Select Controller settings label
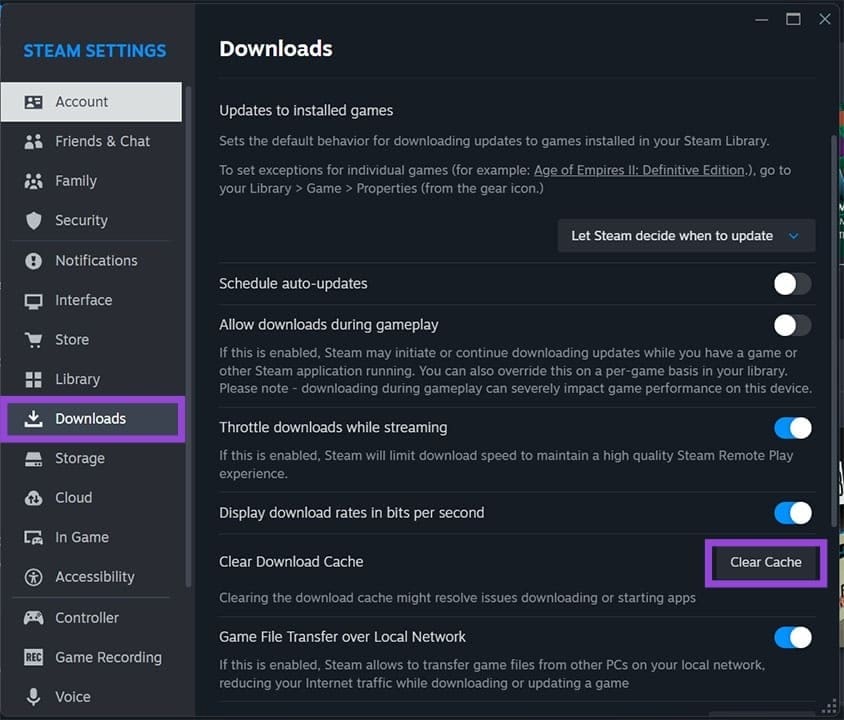 (87, 618)
